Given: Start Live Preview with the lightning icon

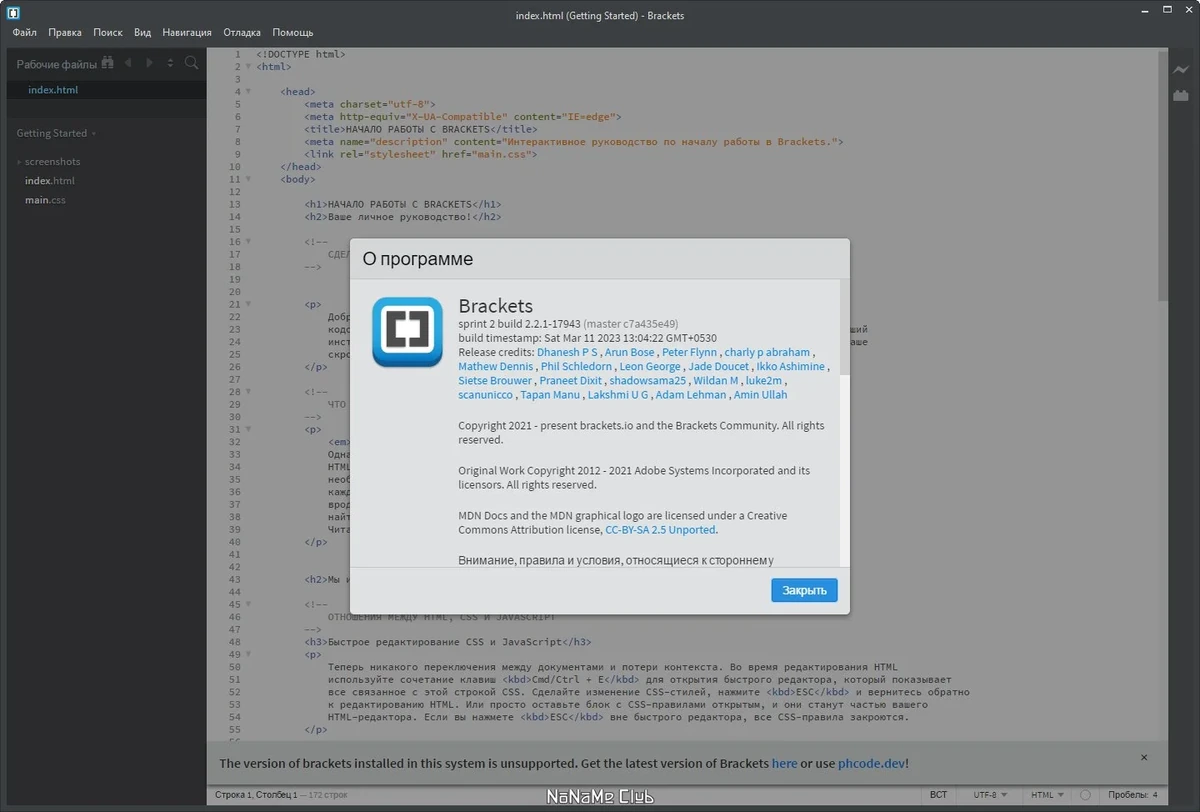Looking at the screenshot, I should (x=1181, y=70).
